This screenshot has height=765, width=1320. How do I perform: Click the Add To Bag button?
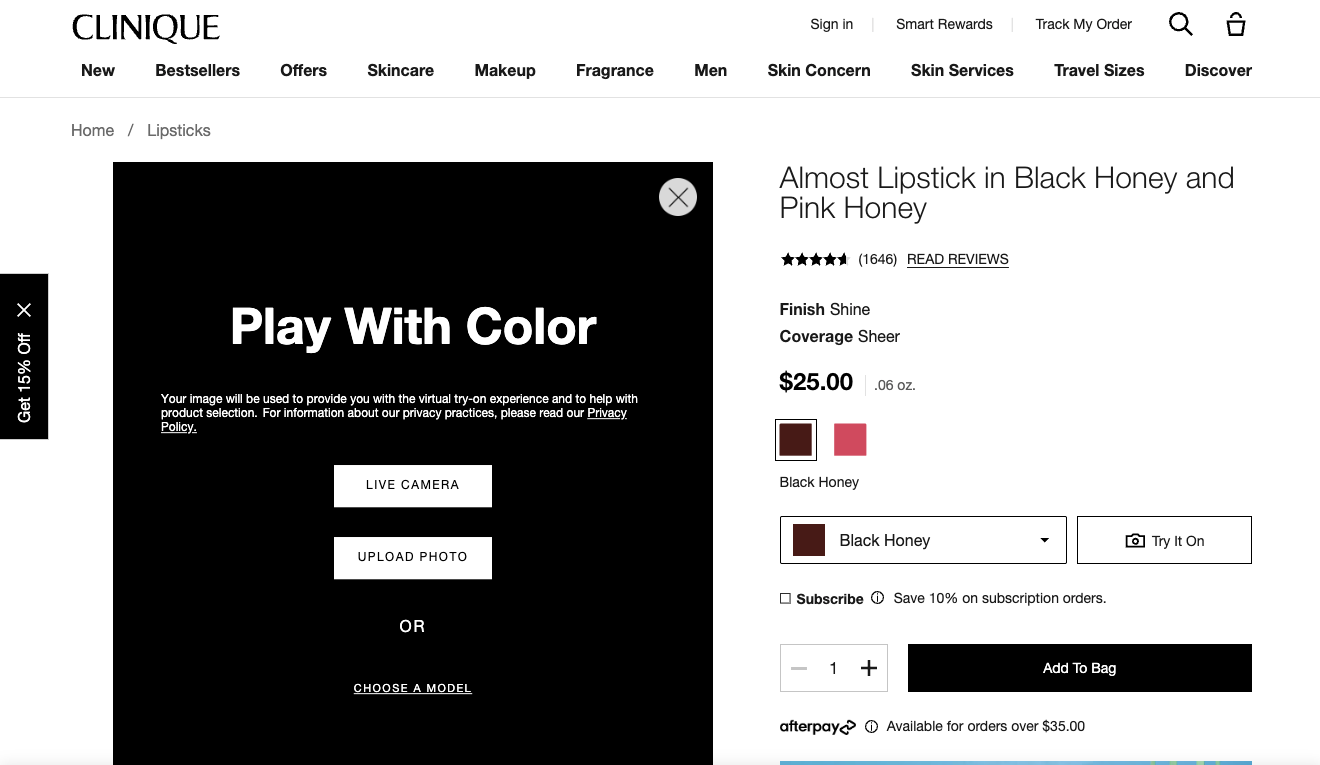pos(1080,668)
